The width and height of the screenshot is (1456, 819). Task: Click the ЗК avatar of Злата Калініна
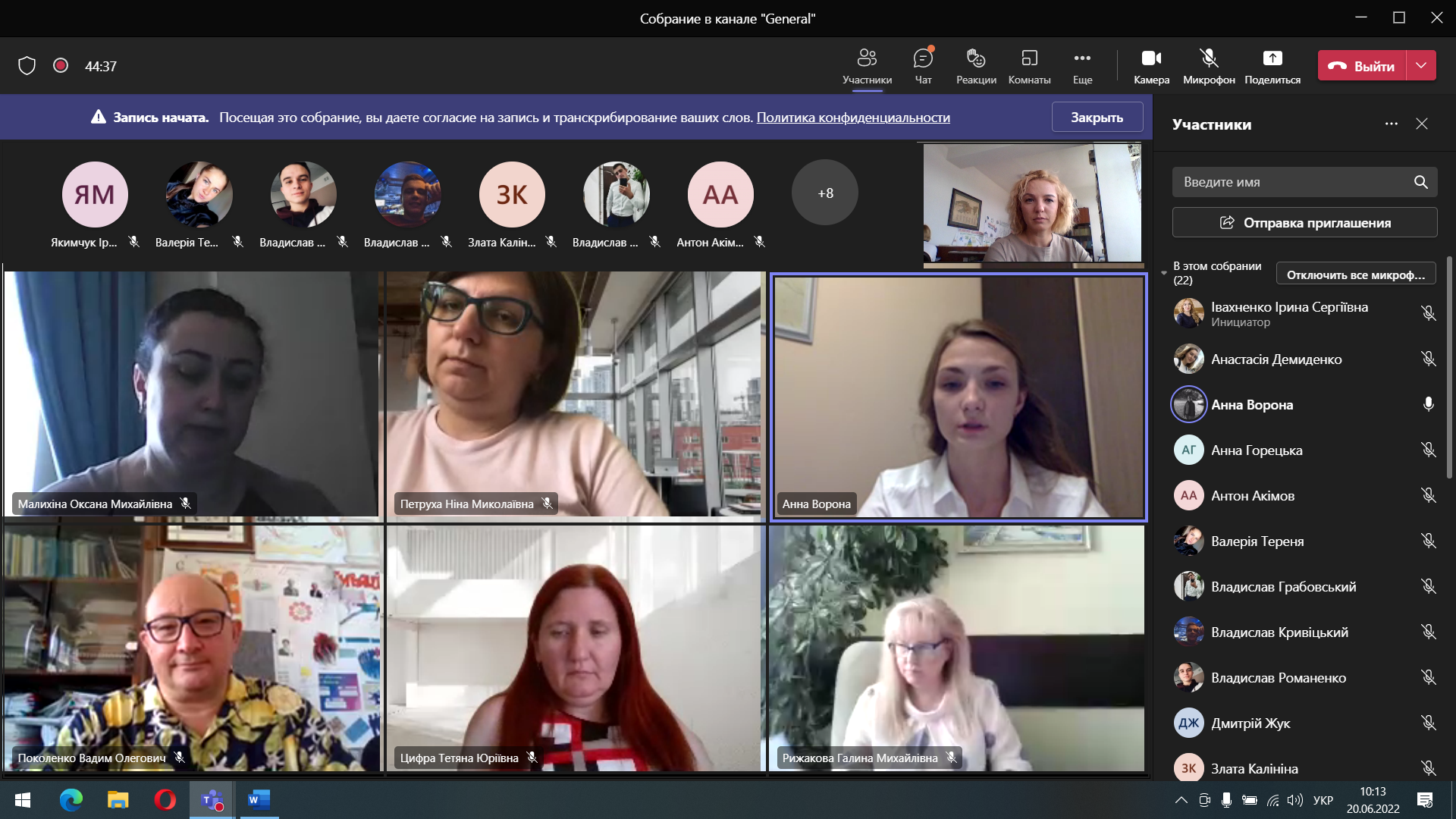[512, 194]
